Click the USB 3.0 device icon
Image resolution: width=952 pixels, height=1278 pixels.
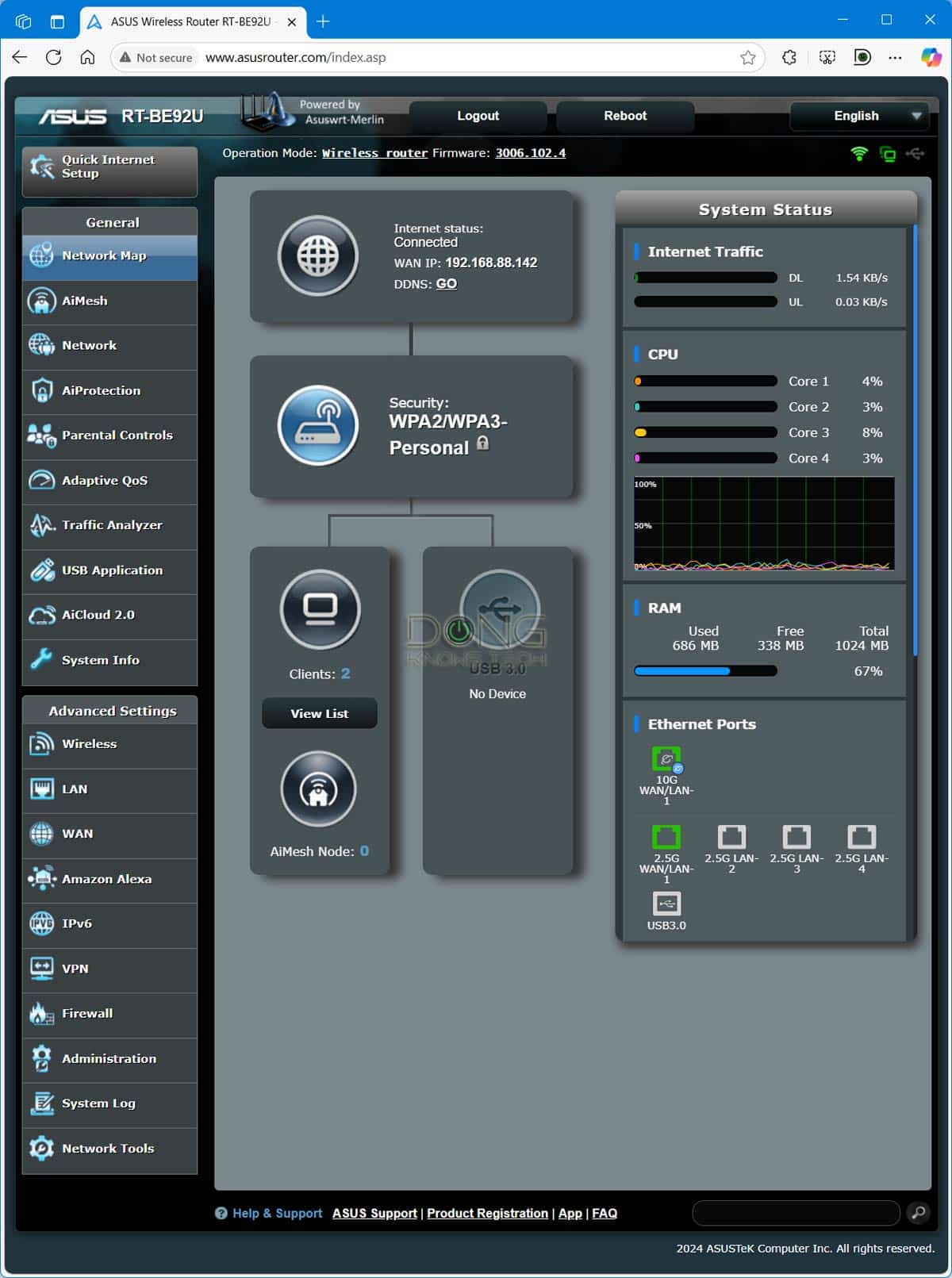[x=500, y=609]
